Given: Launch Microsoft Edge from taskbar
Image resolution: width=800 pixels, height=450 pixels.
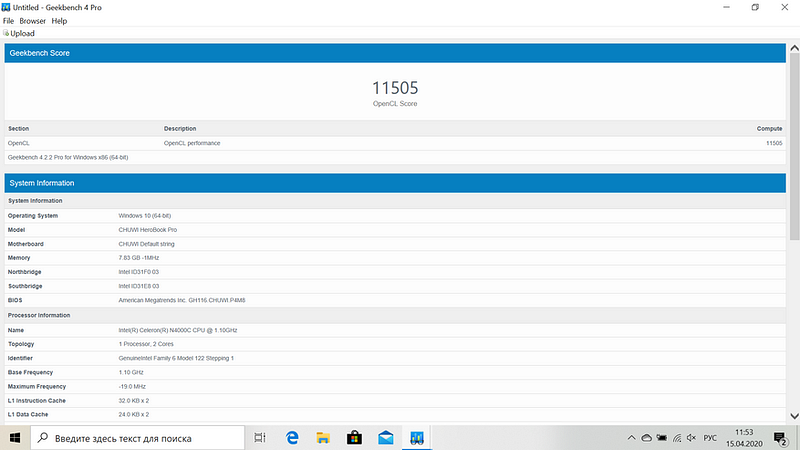Looking at the screenshot, I should click(292, 438).
